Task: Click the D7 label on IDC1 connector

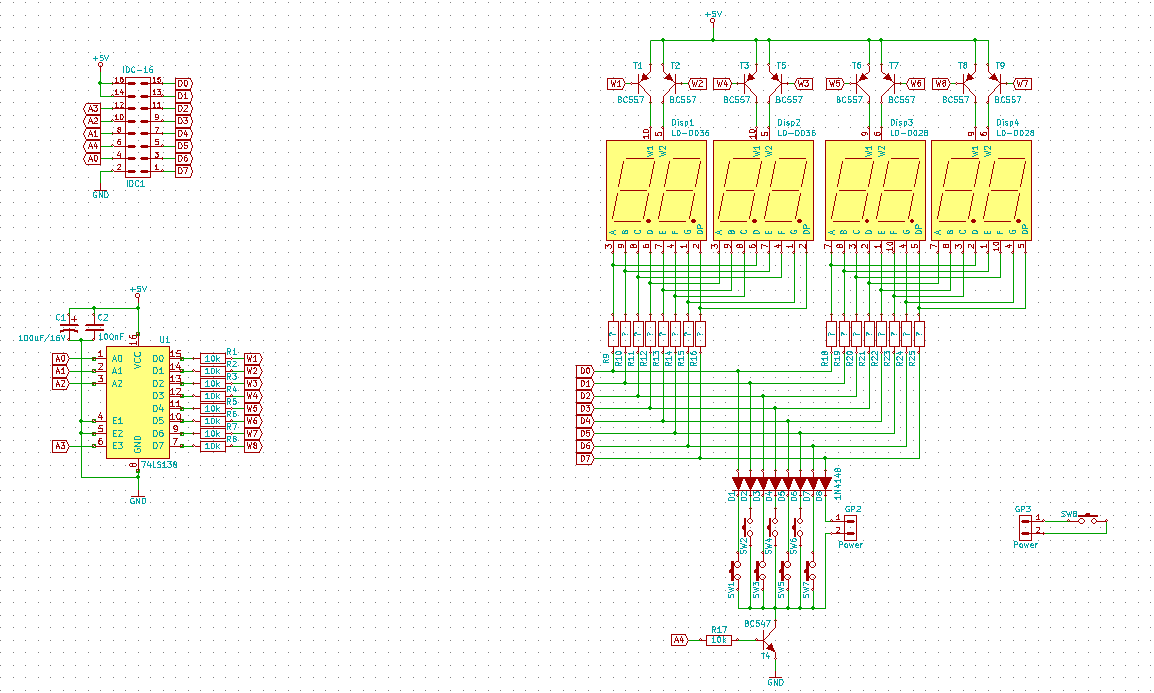Action: coord(183,171)
